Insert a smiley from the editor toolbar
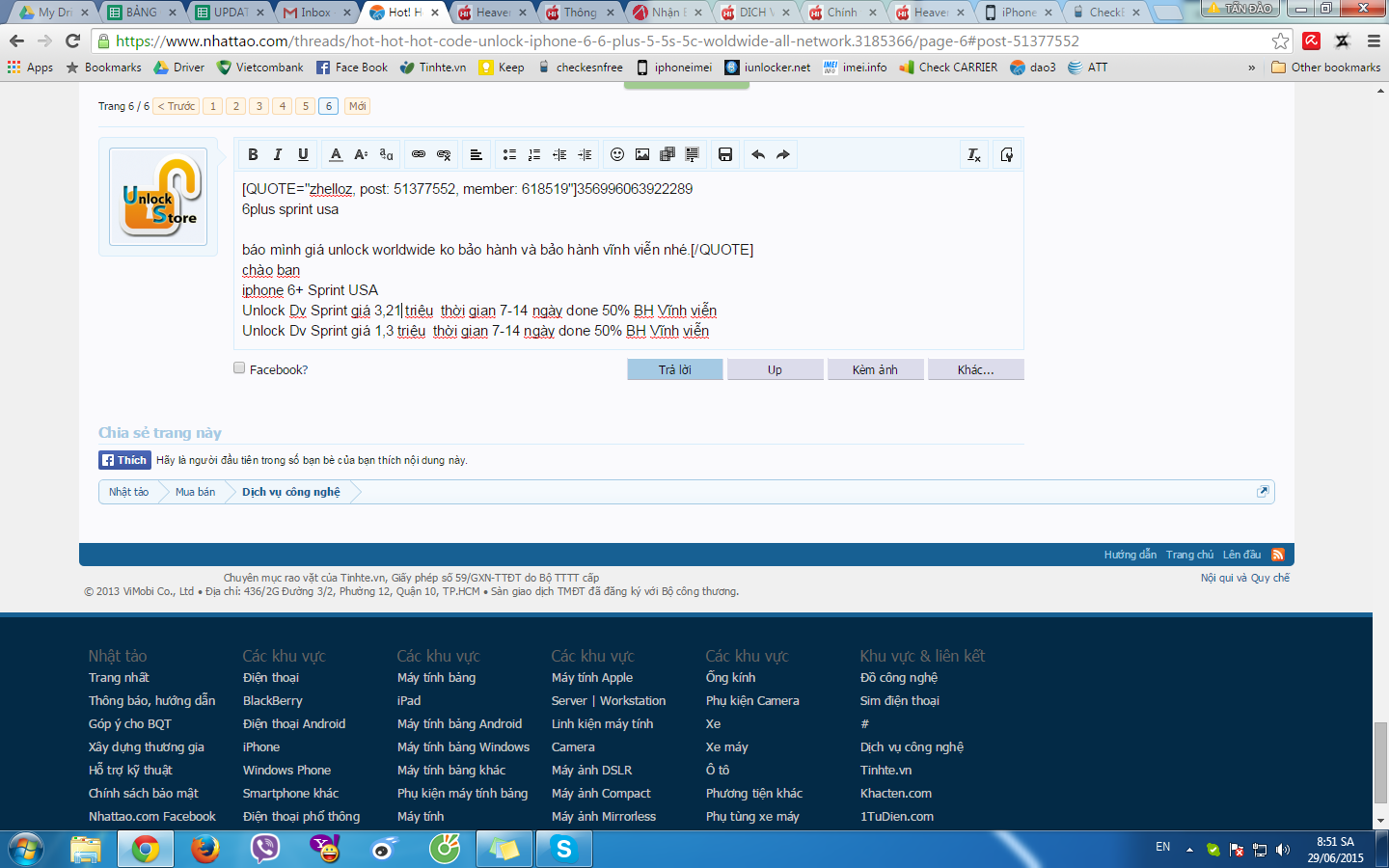 tap(617, 154)
